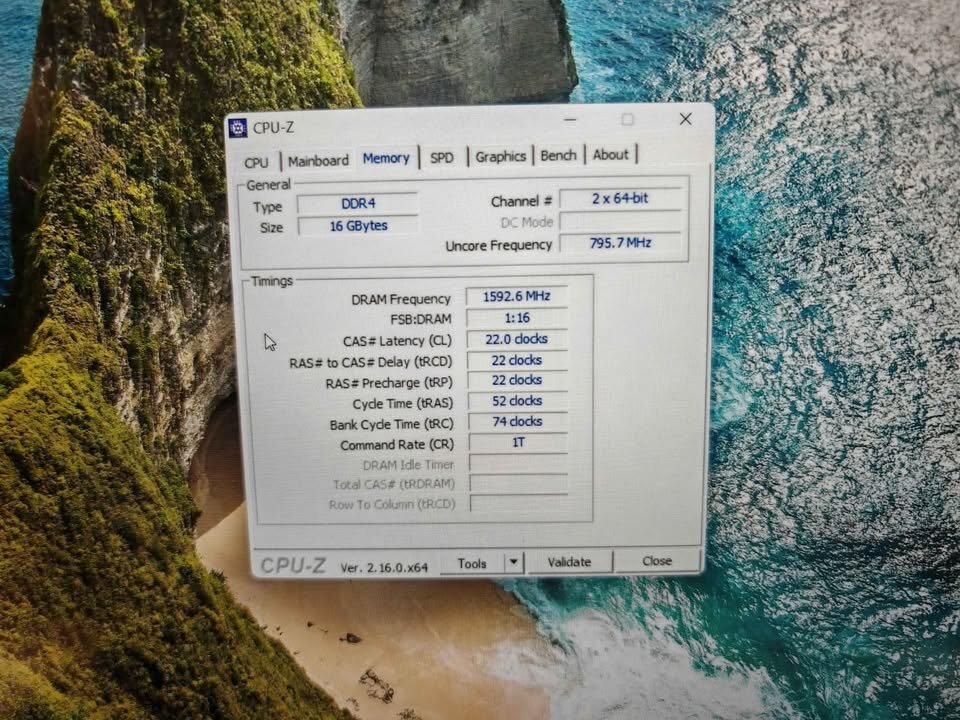
Task: Click the RAS# Precharge (tRP) label
Action: coord(389,383)
